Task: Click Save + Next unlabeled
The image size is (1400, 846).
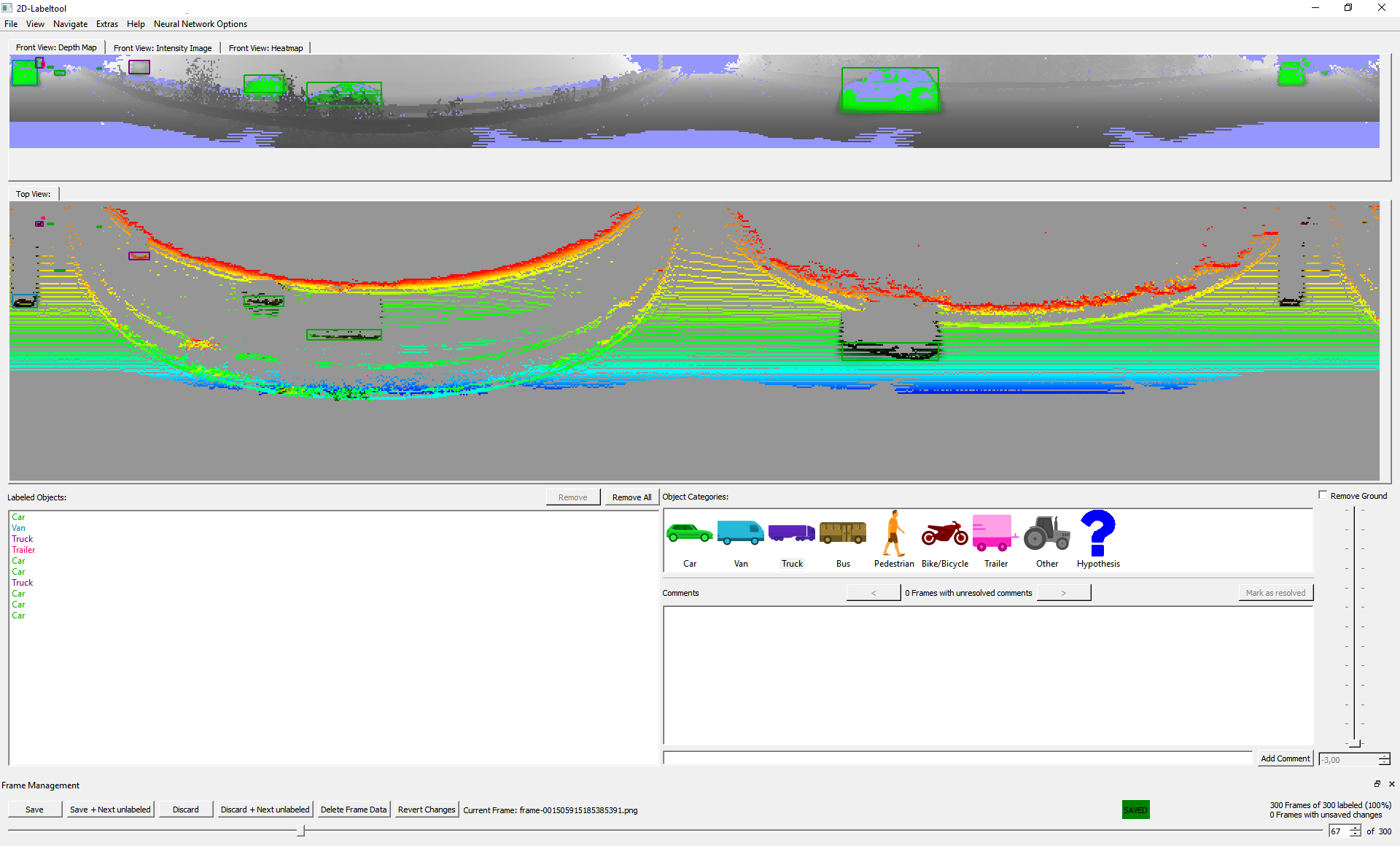Action: tap(110, 809)
